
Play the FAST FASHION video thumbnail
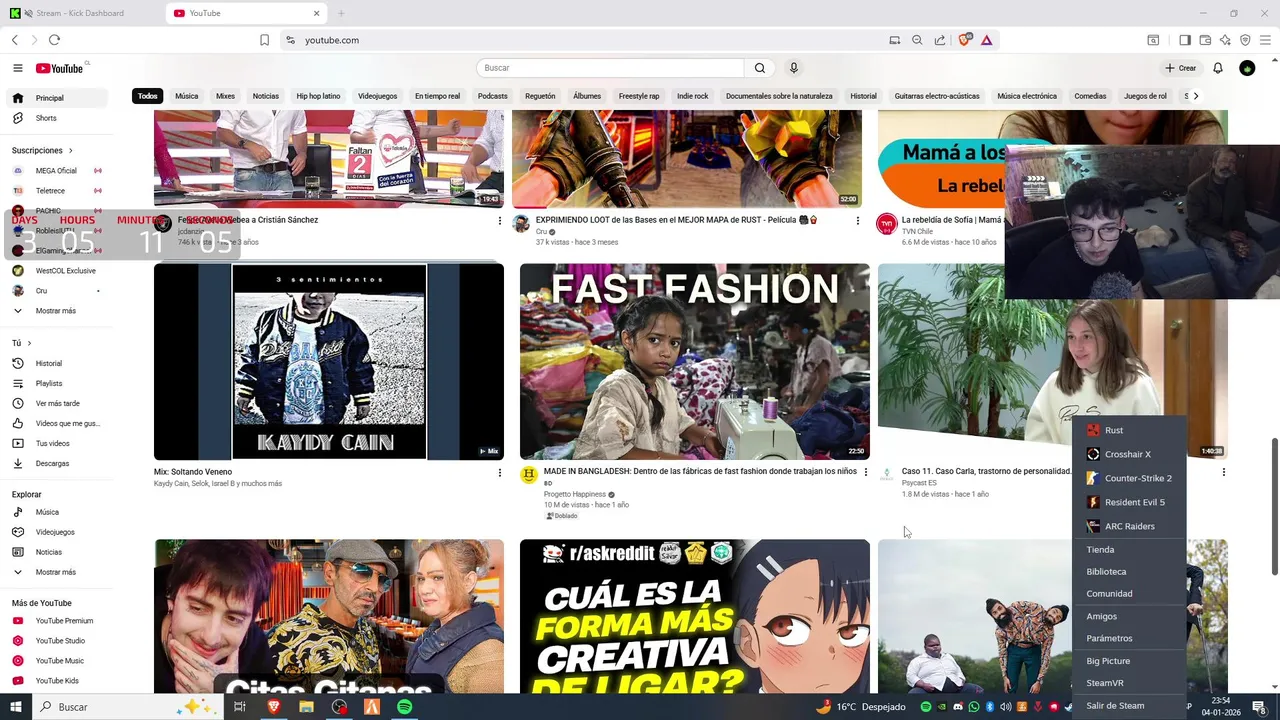pyautogui.click(x=695, y=362)
